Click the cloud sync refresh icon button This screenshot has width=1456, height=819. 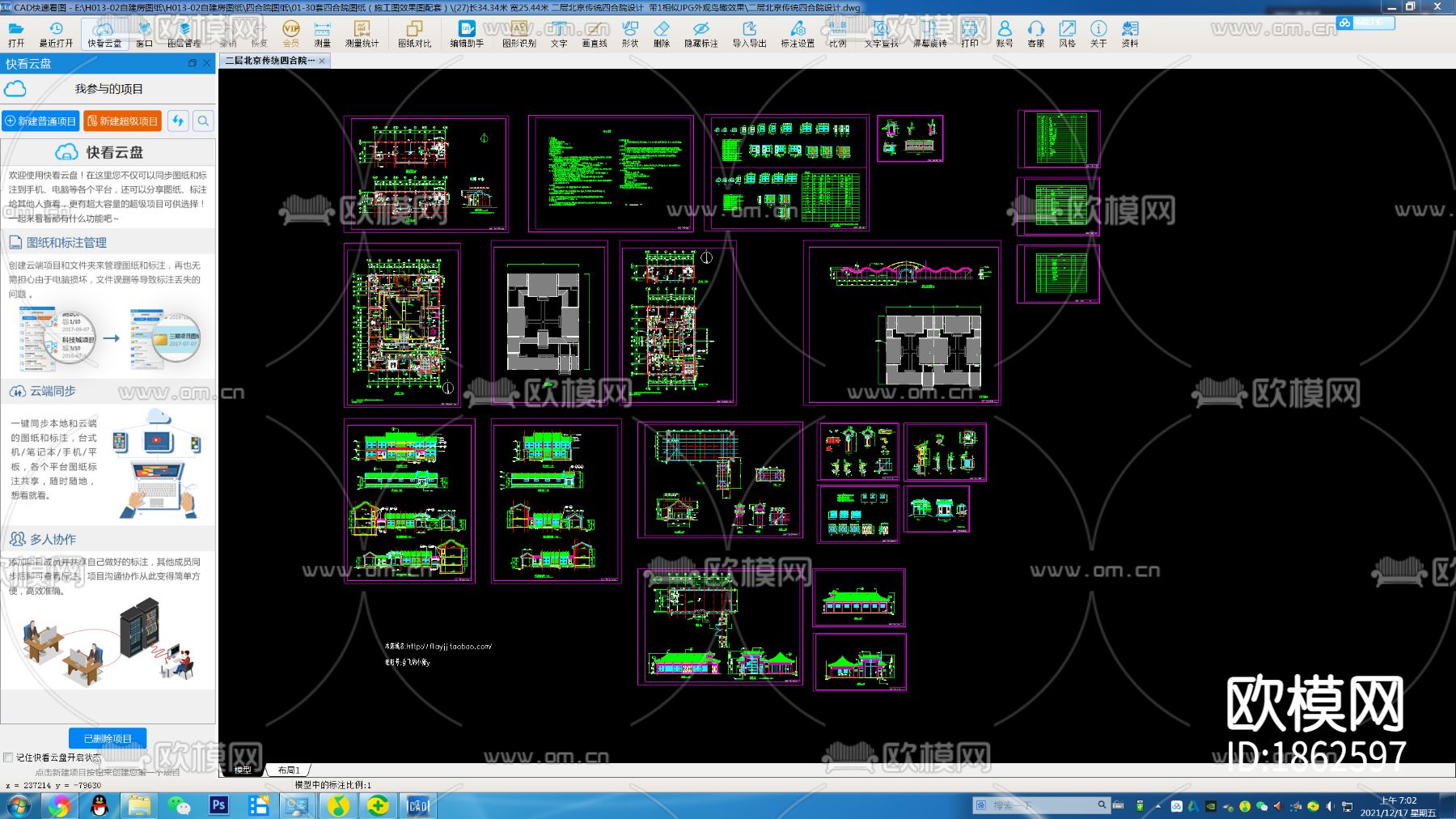pos(178,121)
